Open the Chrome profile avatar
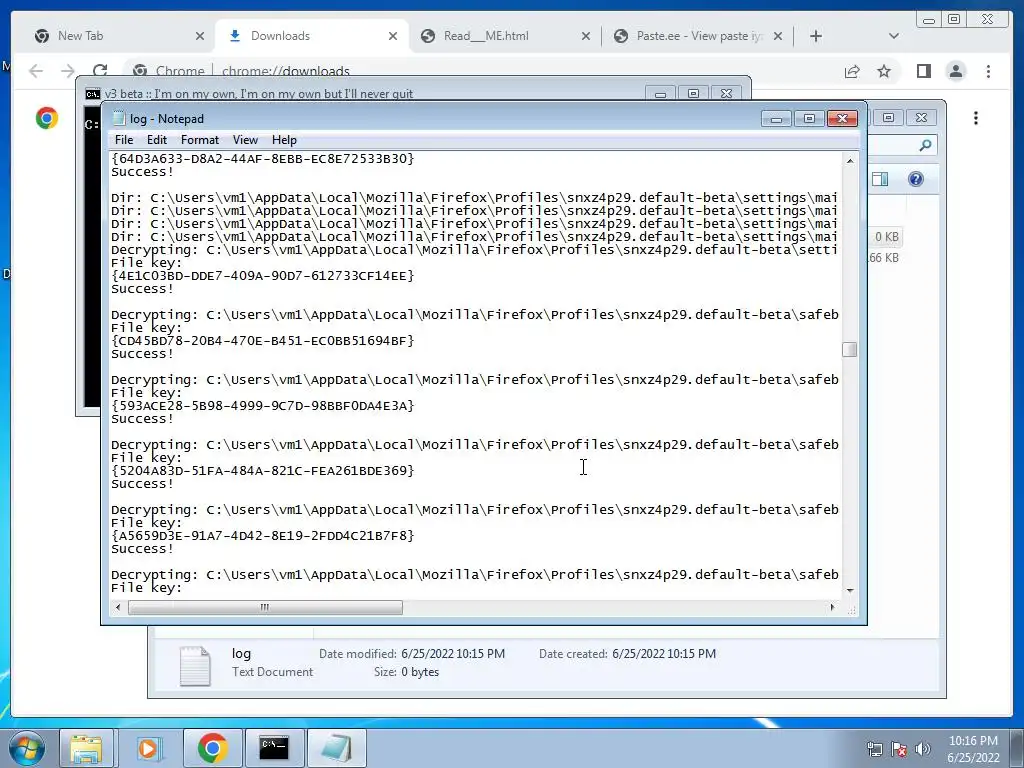Screen dimensions: 1024x768 pos(955,71)
